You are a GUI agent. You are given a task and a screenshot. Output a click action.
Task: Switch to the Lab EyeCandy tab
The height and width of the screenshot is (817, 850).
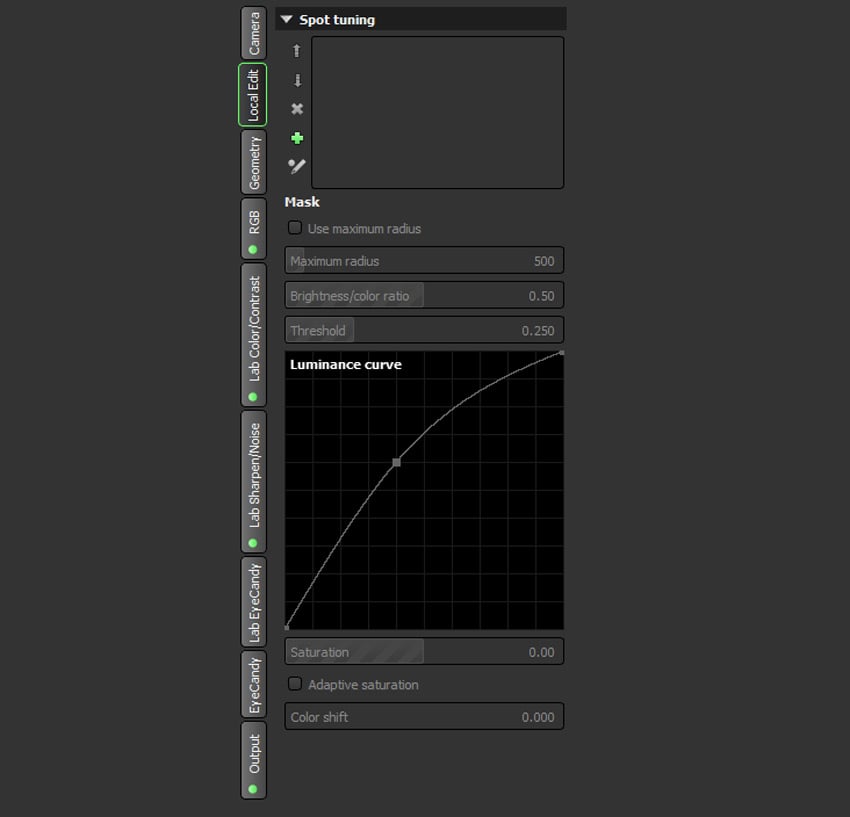tap(254, 602)
